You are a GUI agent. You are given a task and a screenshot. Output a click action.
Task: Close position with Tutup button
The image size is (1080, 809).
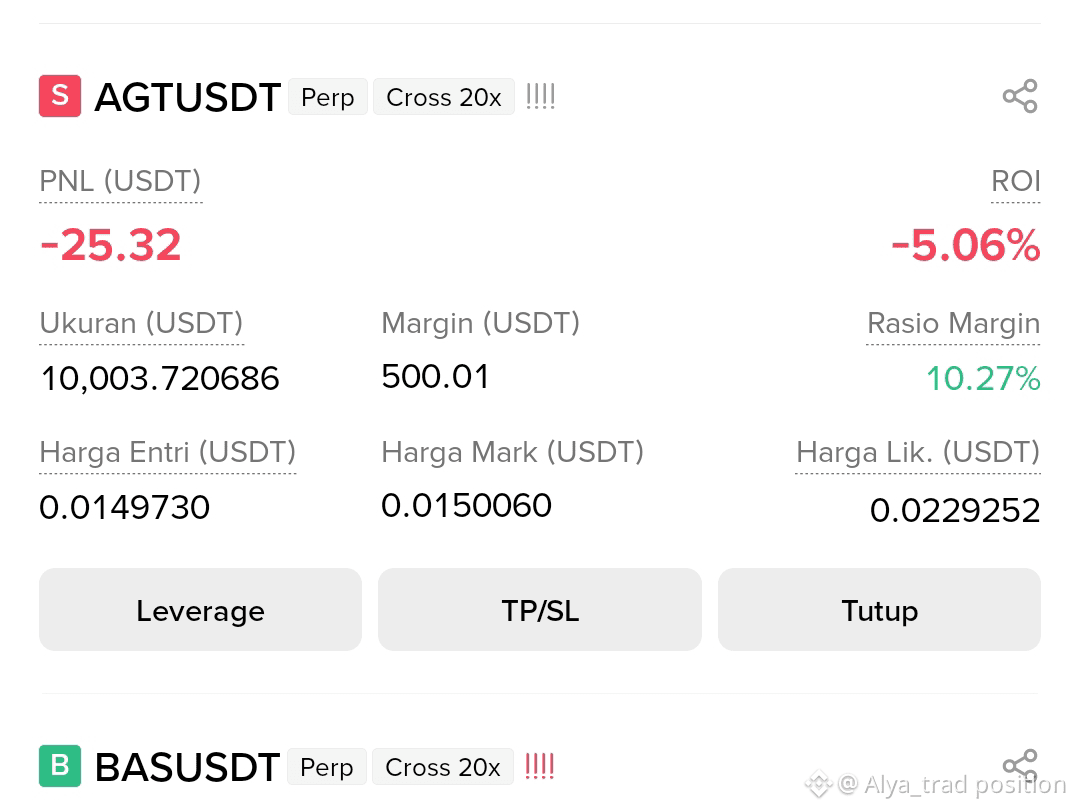tap(880, 610)
